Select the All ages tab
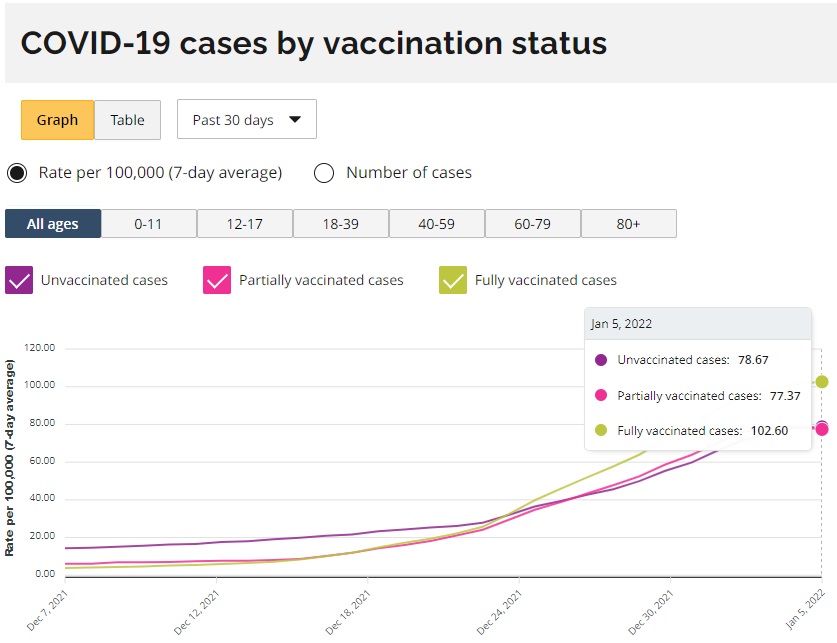Viewport: 837px width, 643px height. tap(53, 224)
